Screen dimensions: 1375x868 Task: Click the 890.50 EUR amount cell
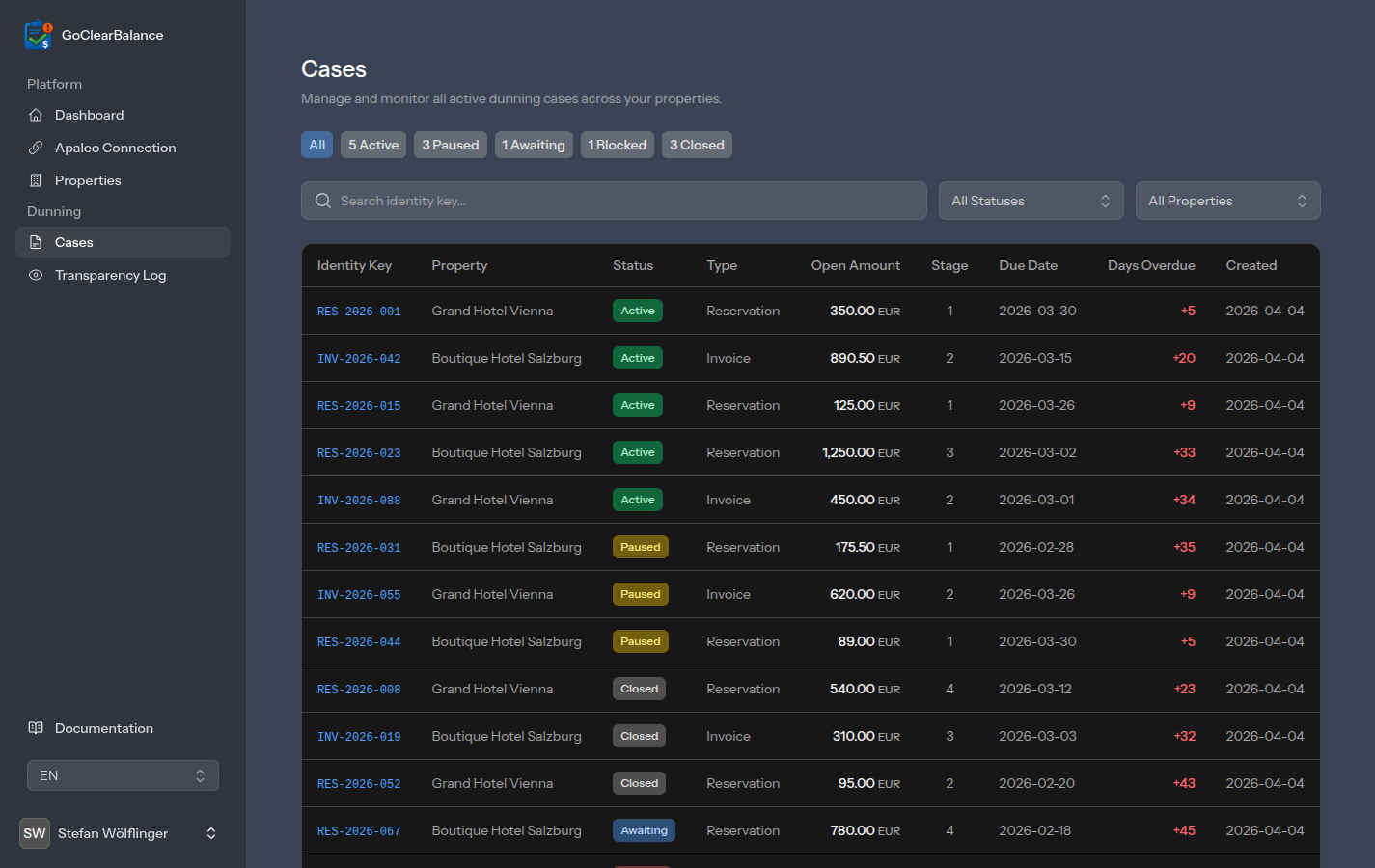[x=865, y=358]
